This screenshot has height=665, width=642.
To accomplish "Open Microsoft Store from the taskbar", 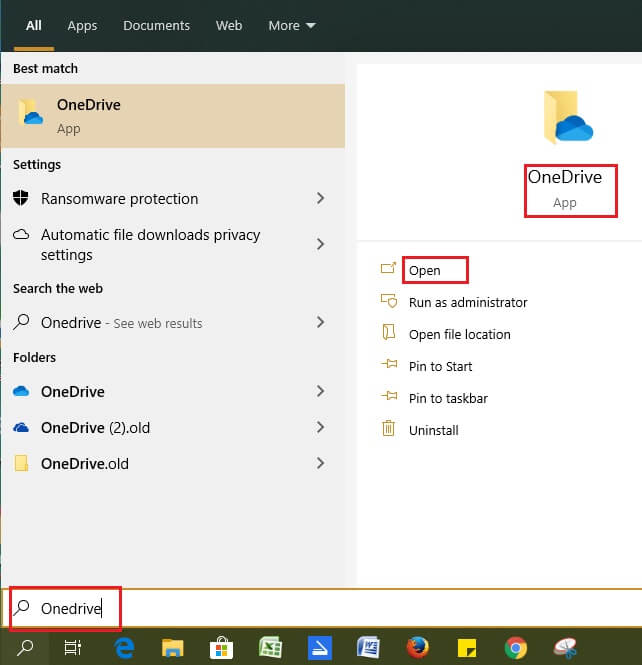I will [x=221, y=648].
